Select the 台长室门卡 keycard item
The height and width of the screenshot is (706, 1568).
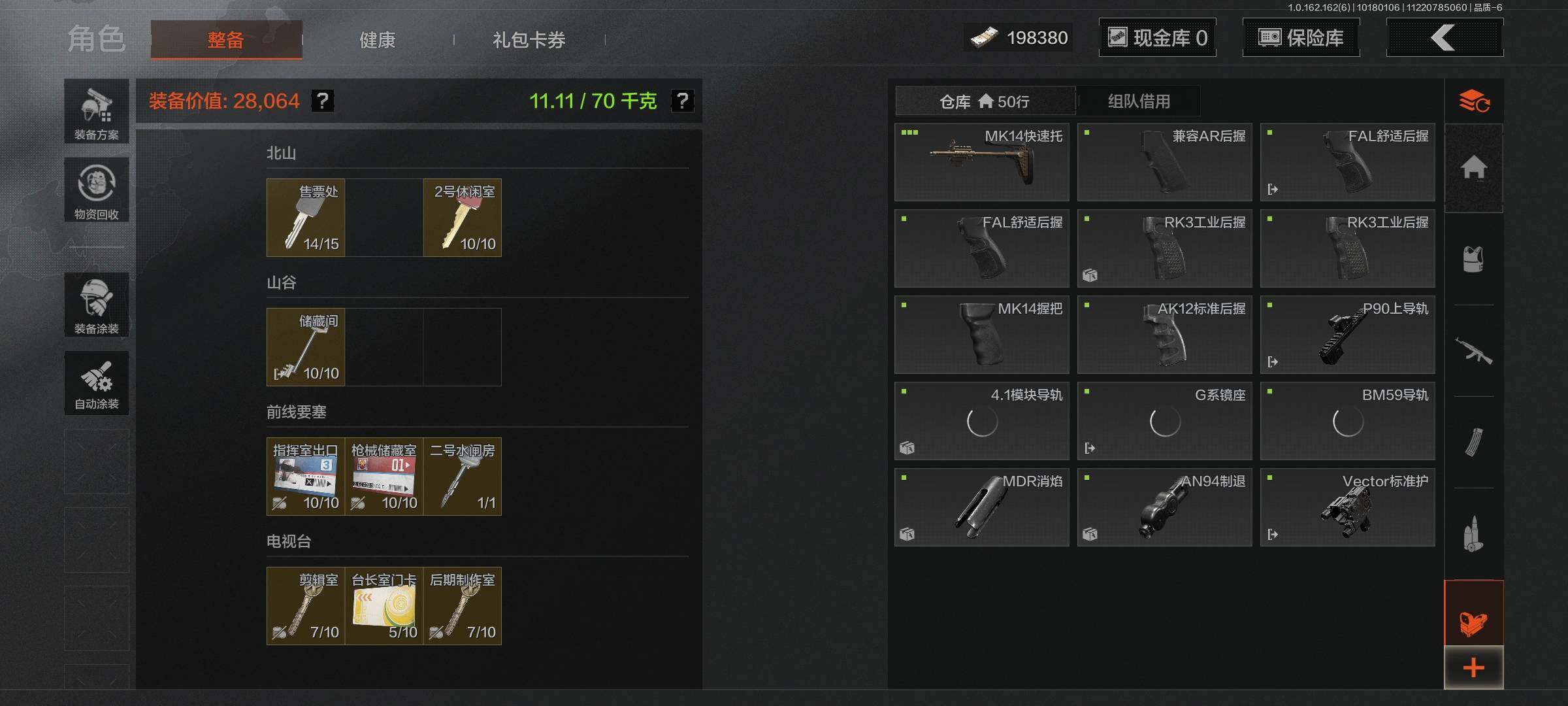click(384, 606)
